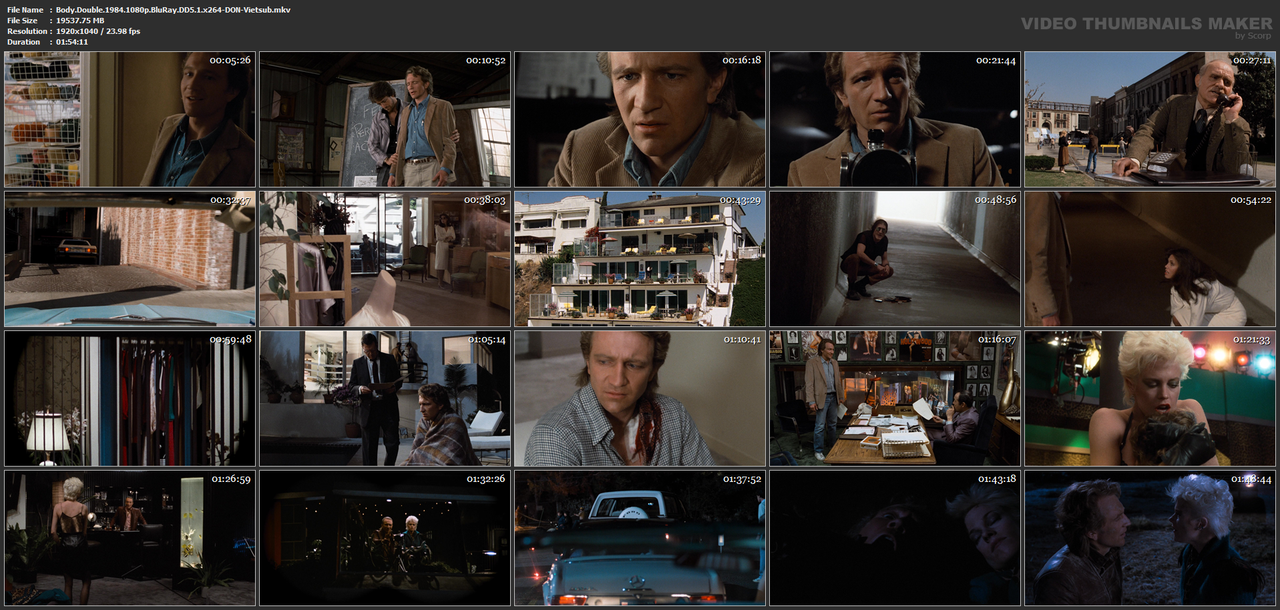Screen dimensions: 1280x610
Task: Click the thumbnail stamped 01:05:14
Action: 385,398
